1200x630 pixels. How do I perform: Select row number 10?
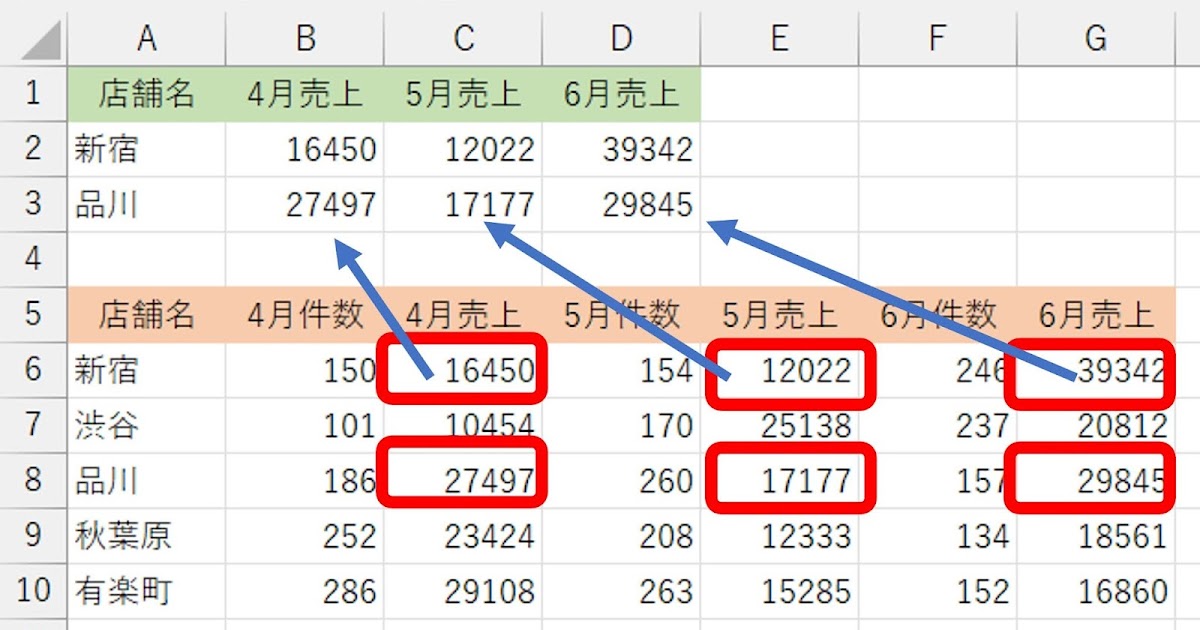(32, 590)
